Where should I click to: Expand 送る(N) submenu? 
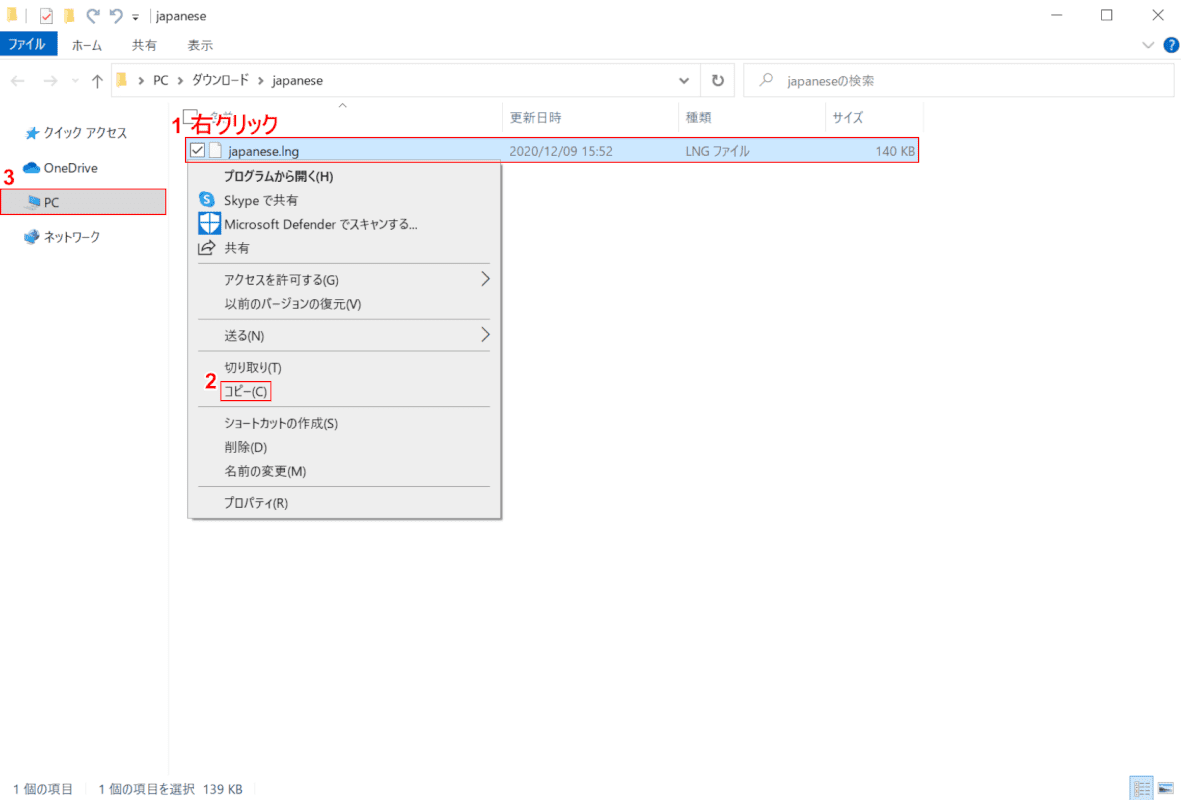[344, 335]
